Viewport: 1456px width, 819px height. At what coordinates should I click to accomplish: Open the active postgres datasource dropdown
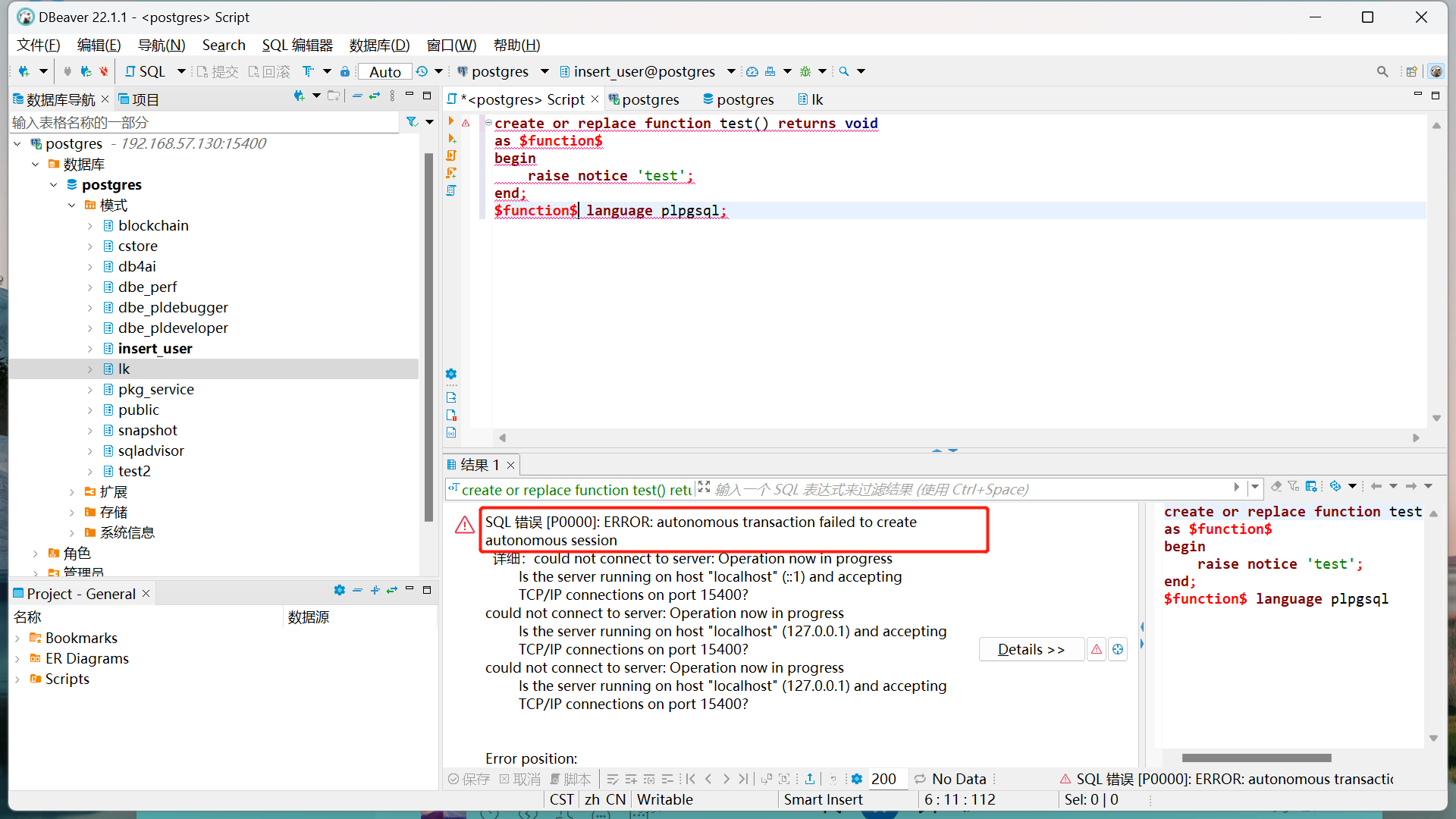[x=544, y=71]
